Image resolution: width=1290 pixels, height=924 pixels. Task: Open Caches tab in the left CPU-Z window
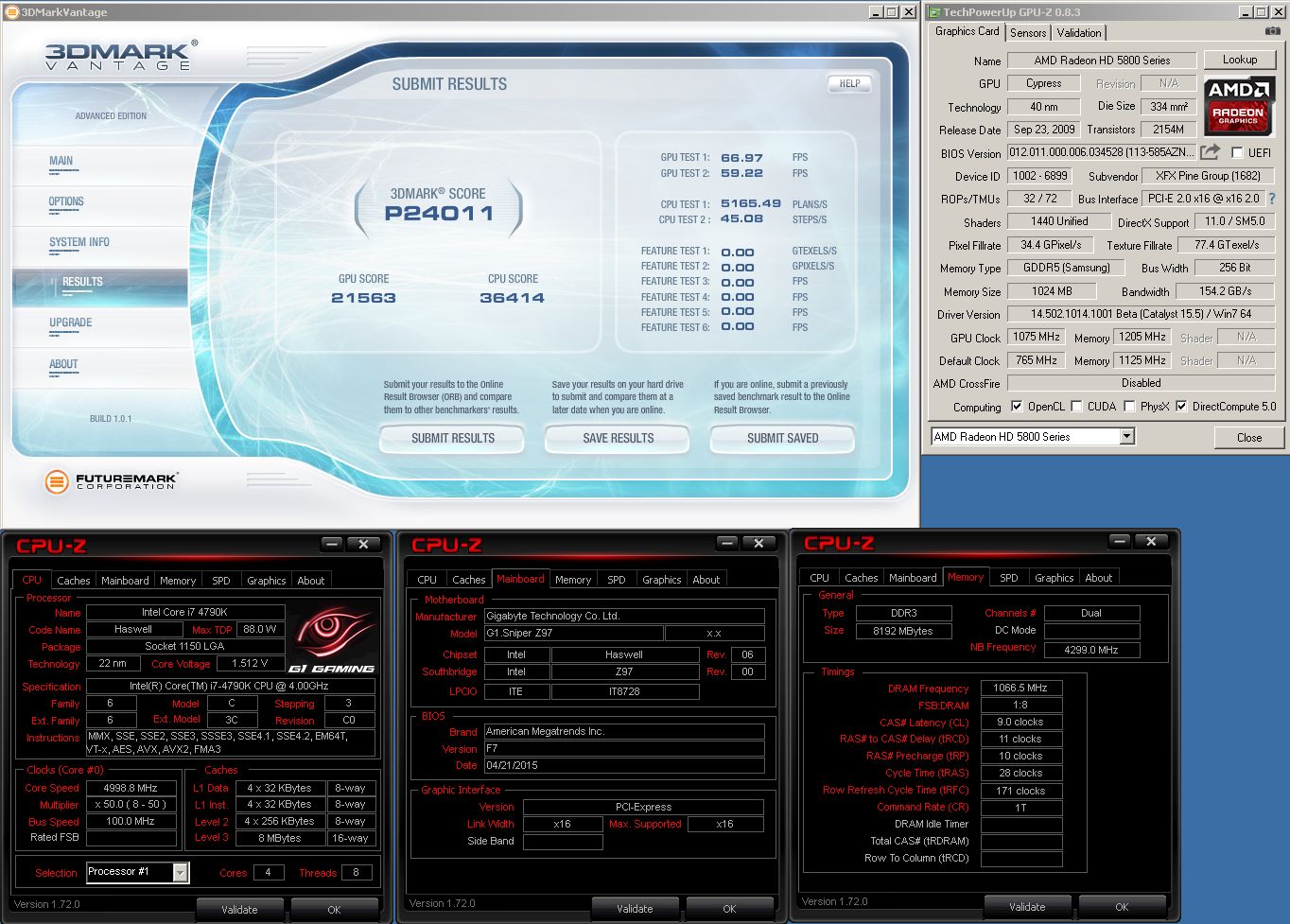74,581
